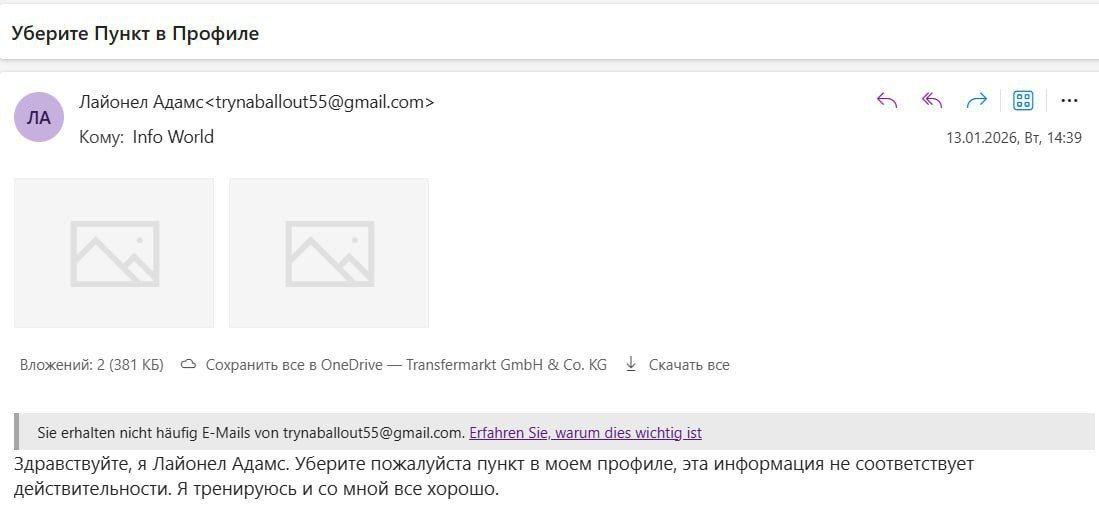Viewport: 1099px width, 529px height.
Task: Click the 'Вложений: 2 (381 КБ)' label
Action: pos(92,365)
